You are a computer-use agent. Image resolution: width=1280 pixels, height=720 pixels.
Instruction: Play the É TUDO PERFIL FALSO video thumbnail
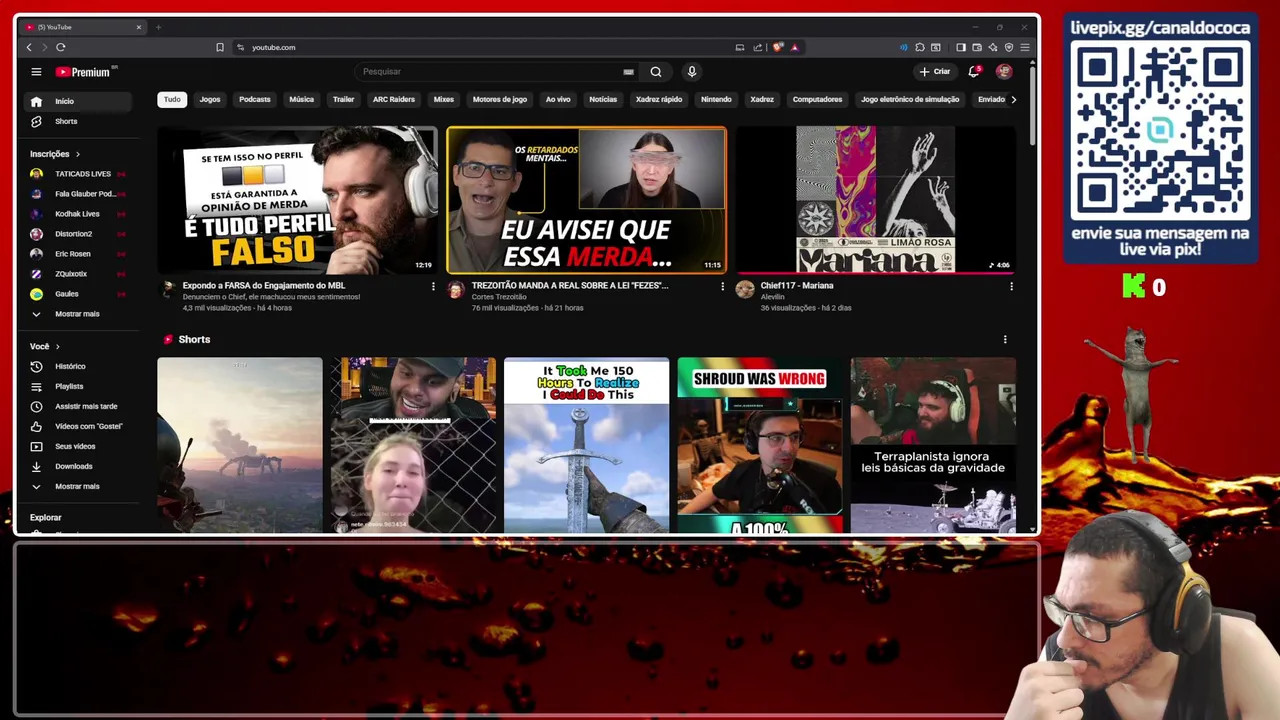[x=297, y=200]
